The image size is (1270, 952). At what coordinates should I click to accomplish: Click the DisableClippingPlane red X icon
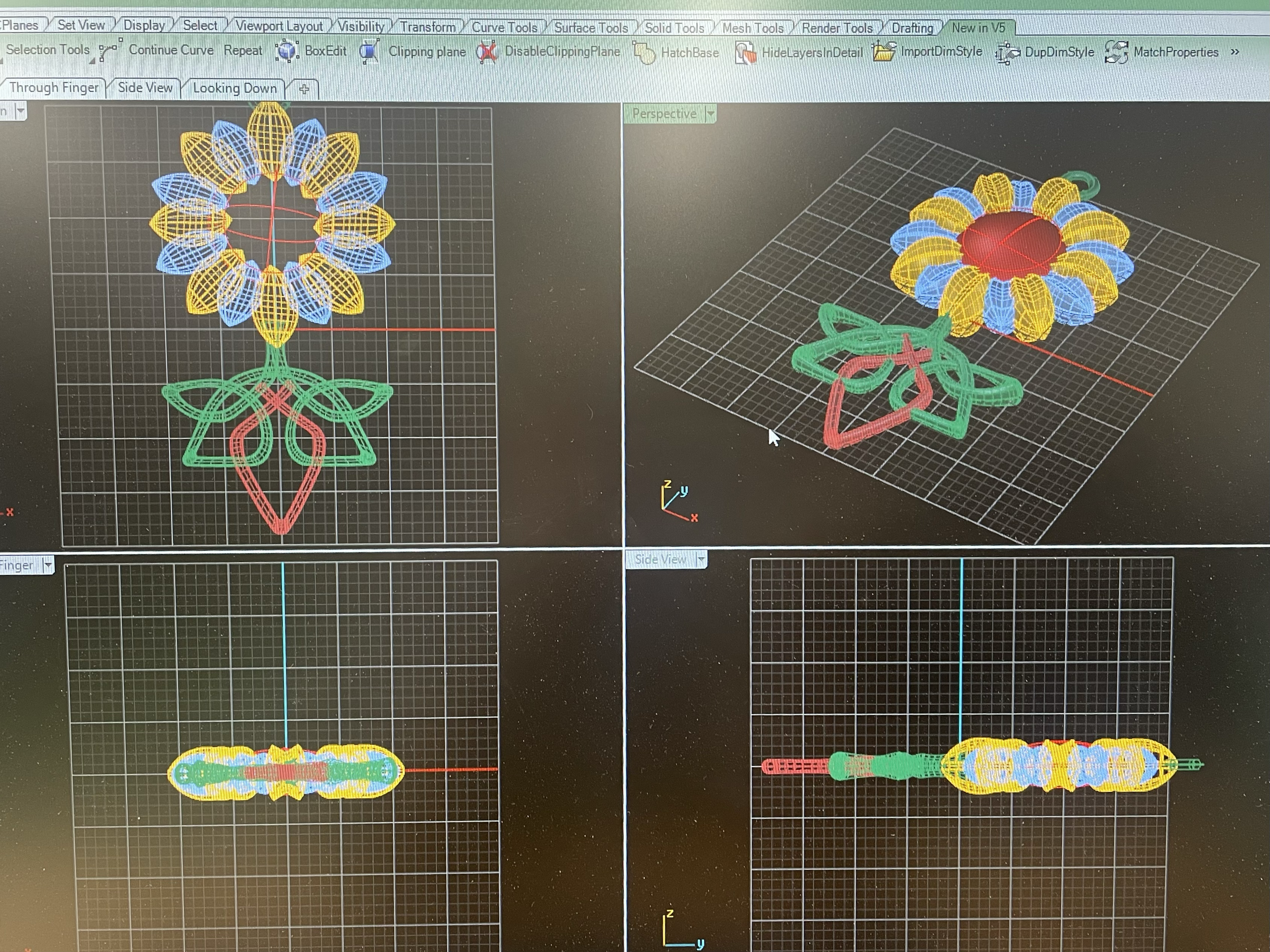coord(488,52)
